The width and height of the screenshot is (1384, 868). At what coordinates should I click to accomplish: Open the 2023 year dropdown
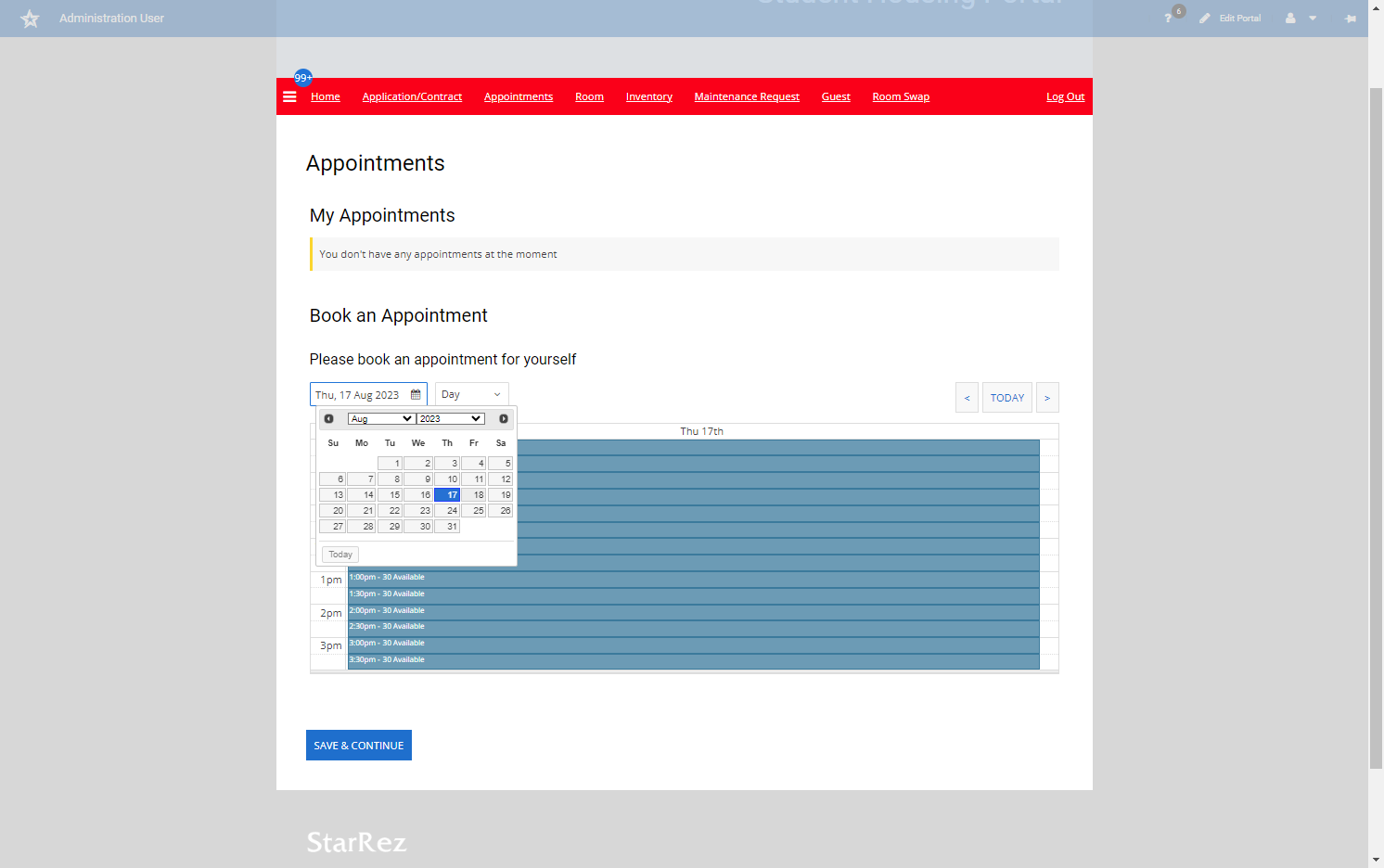[x=451, y=419]
